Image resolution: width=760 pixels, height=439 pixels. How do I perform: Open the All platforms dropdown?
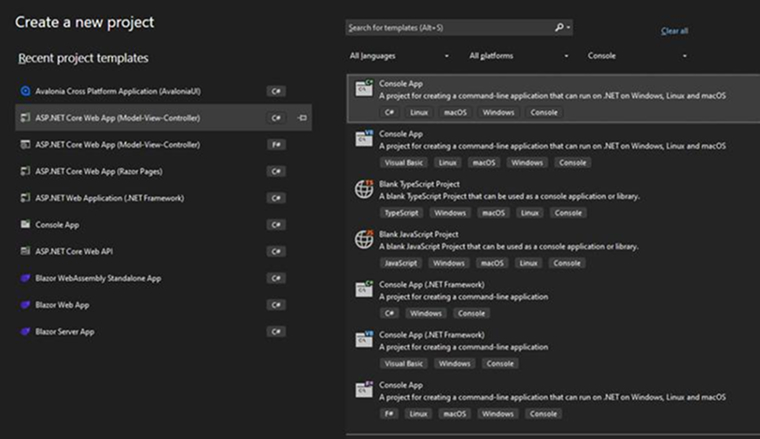[517, 56]
